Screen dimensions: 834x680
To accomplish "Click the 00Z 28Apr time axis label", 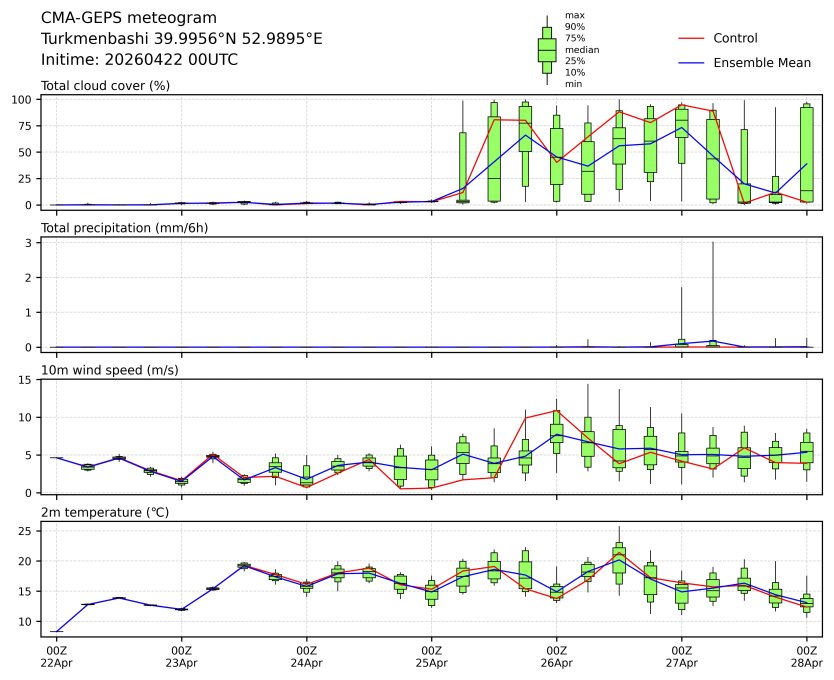I will pos(806,657).
